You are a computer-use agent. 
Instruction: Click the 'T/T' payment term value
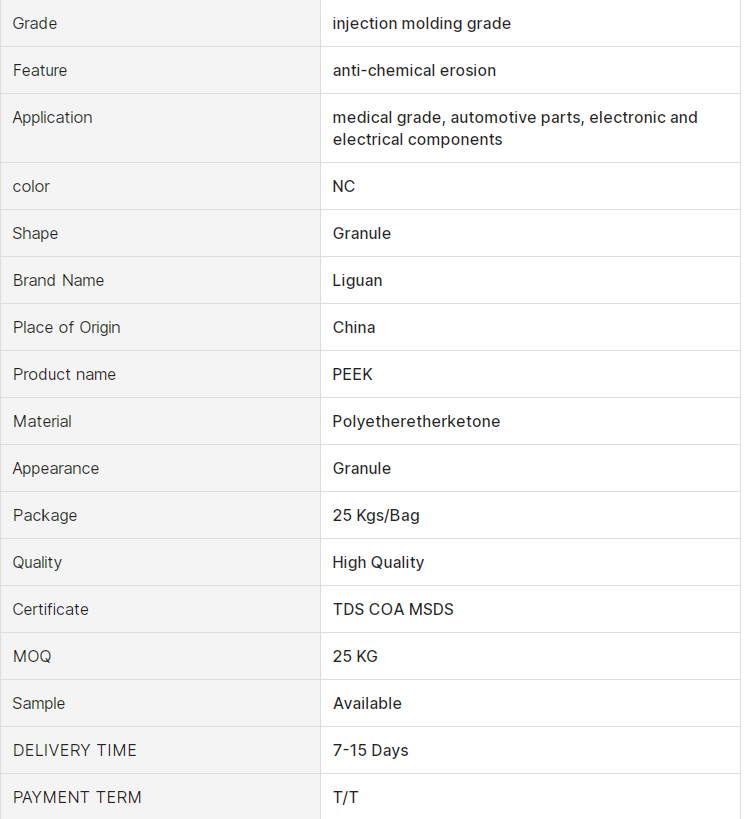coord(345,797)
